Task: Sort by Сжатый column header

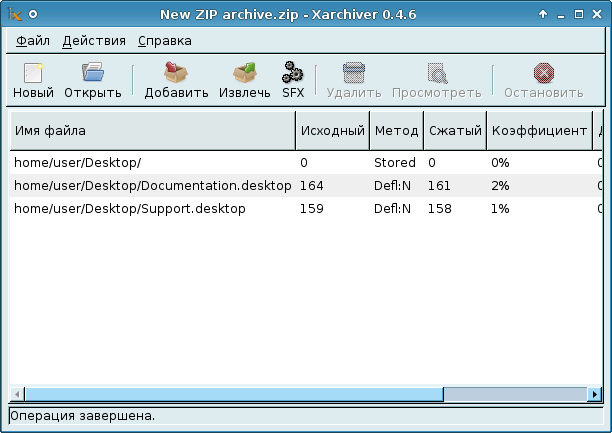Action: tap(454, 131)
